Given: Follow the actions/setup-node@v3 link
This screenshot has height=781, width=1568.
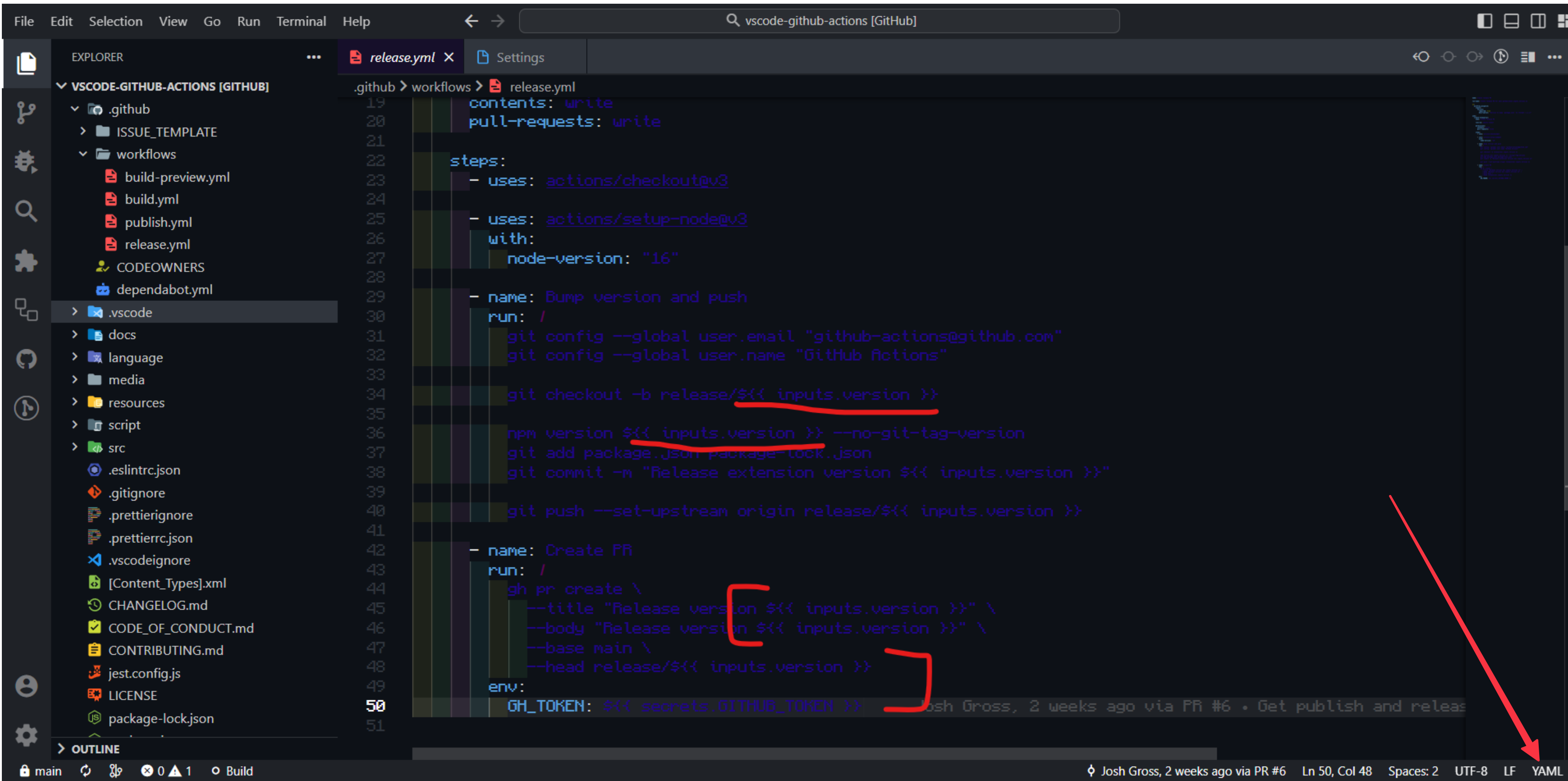Looking at the screenshot, I should (646, 219).
